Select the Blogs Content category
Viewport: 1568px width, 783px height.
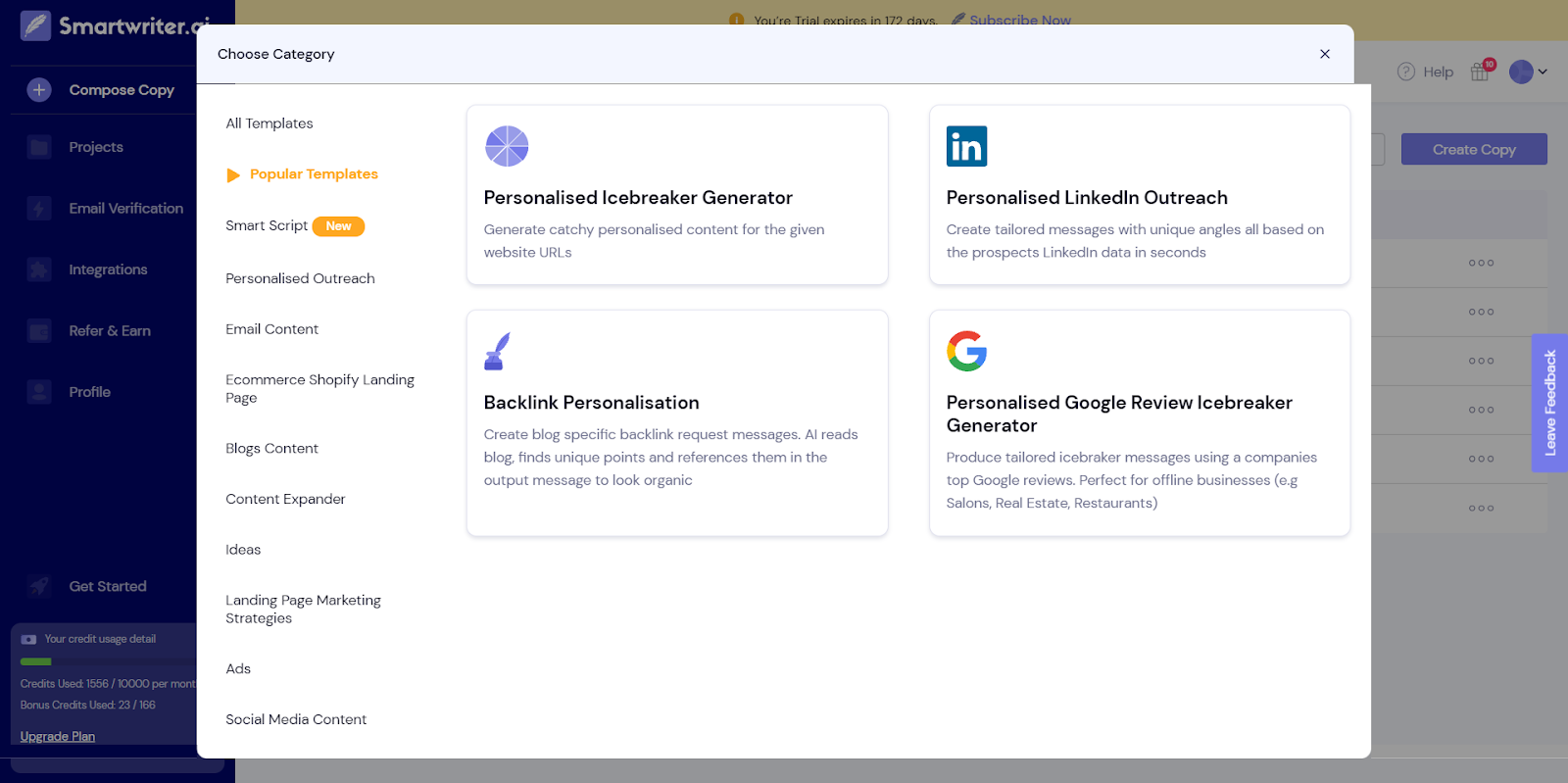(271, 449)
